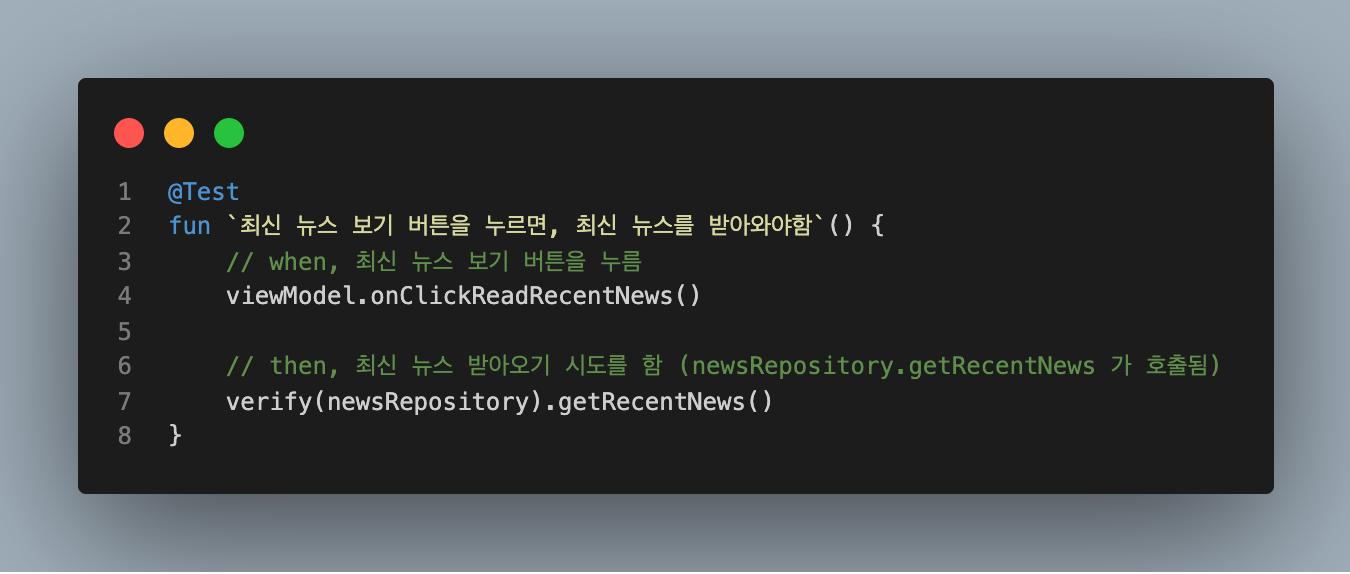This screenshot has height=574, width=1350.
Task: Click line number 8 in the gutter
Action: (124, 436)
